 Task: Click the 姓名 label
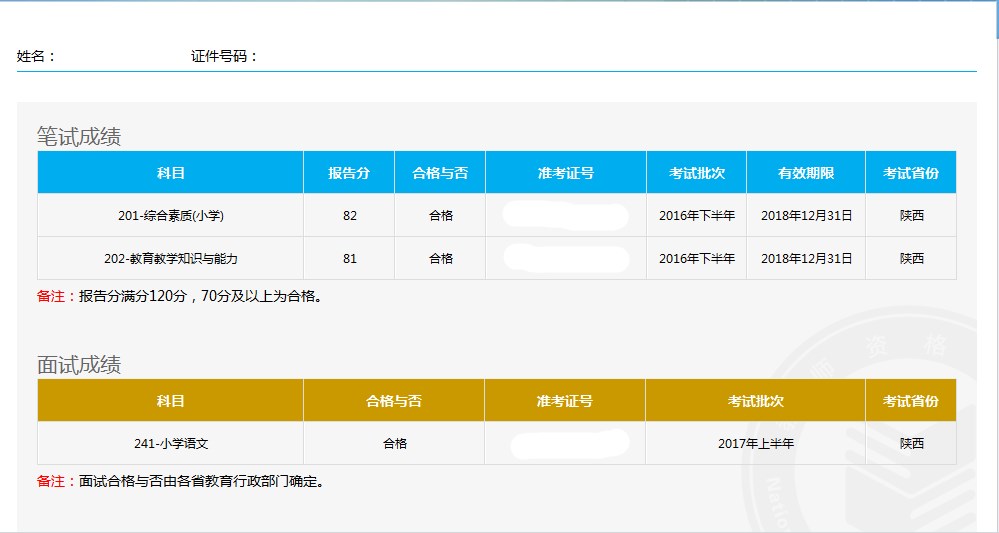[36, 57]
